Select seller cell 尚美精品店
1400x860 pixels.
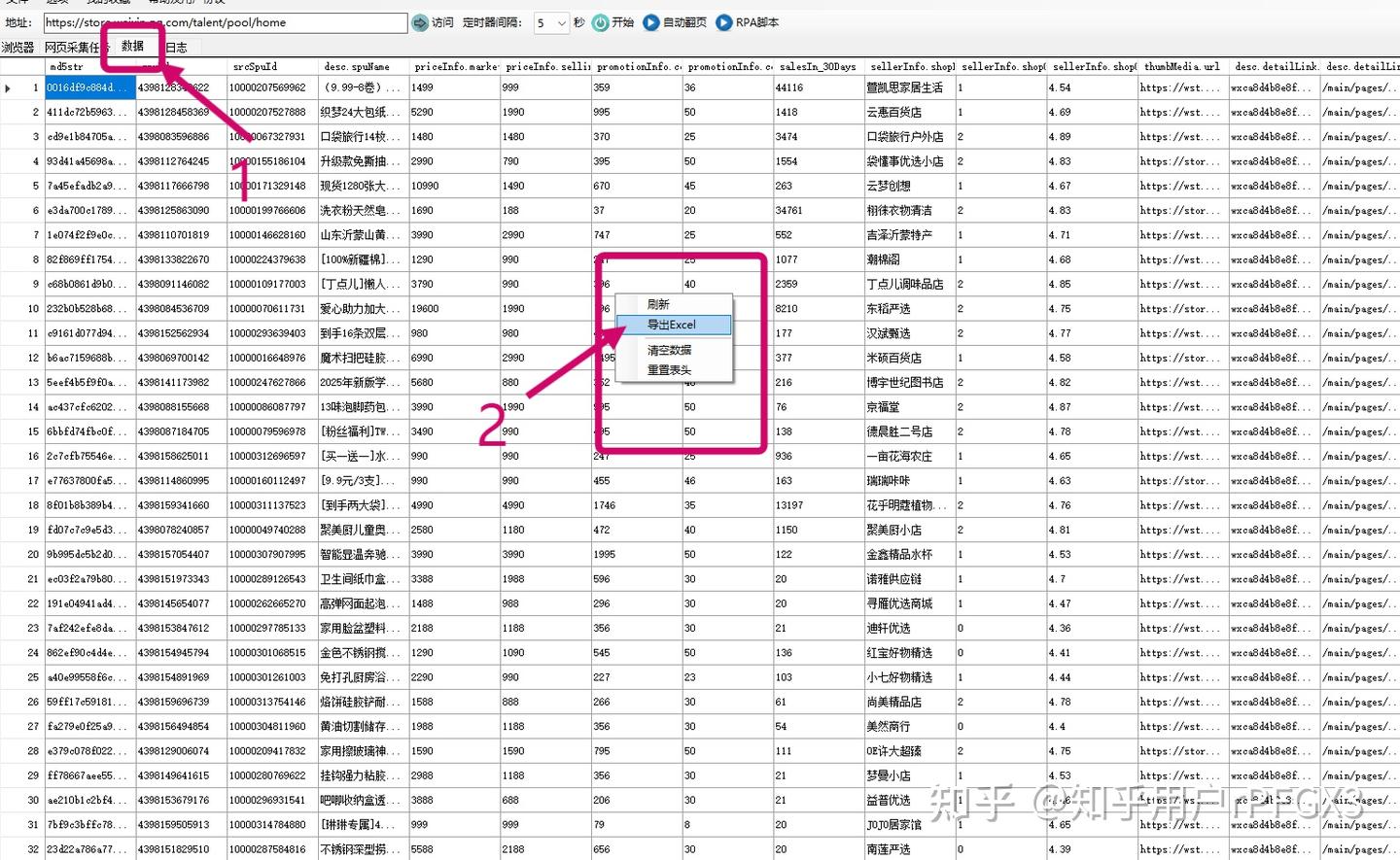pyautogui.click(x=910, y=702)
